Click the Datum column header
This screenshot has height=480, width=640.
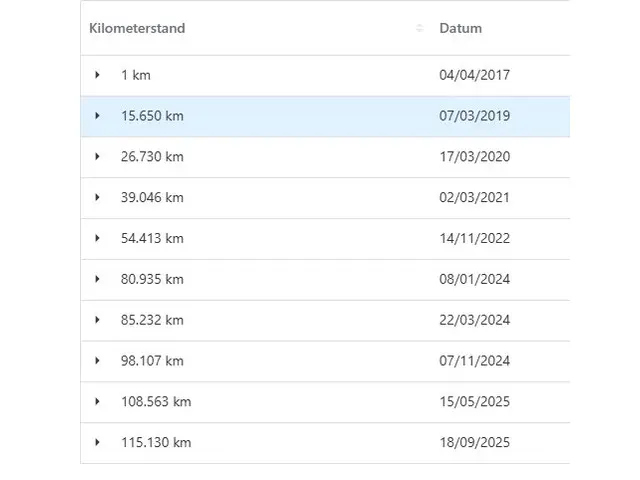pos(460,28)
